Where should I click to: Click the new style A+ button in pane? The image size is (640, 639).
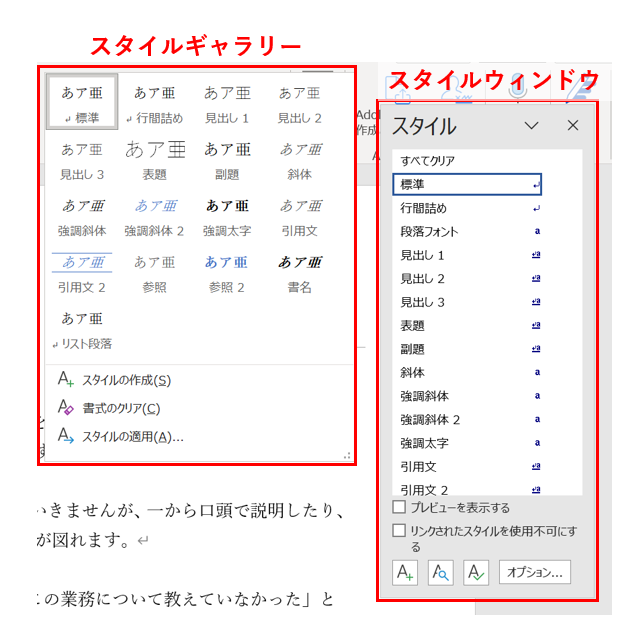pyautogui.click(x=405, y=573)
